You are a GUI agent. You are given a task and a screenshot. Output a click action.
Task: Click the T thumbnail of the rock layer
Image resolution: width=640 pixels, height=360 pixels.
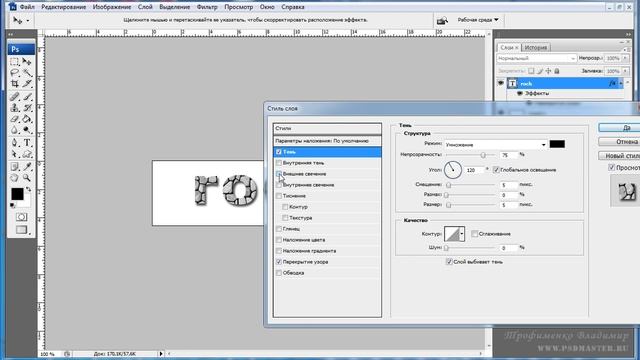click(512, 83)
